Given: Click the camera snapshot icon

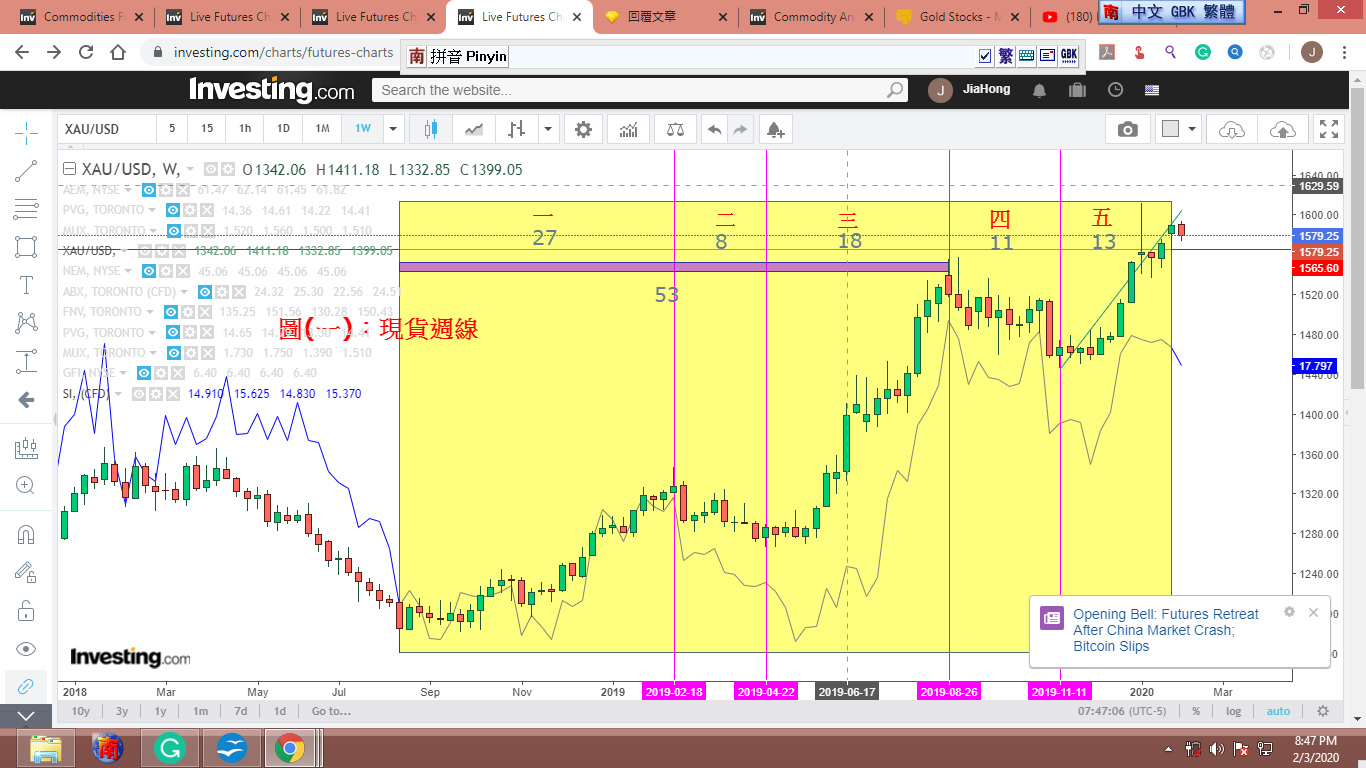Looking at the screenshot, I should coord(1127,129).
